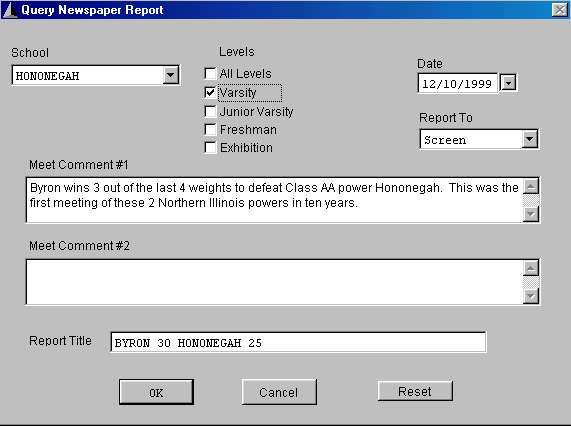This screenshot has height=426, width=571.
Task: Open the Report To dropdown arrow
Action: click(529, 139)
